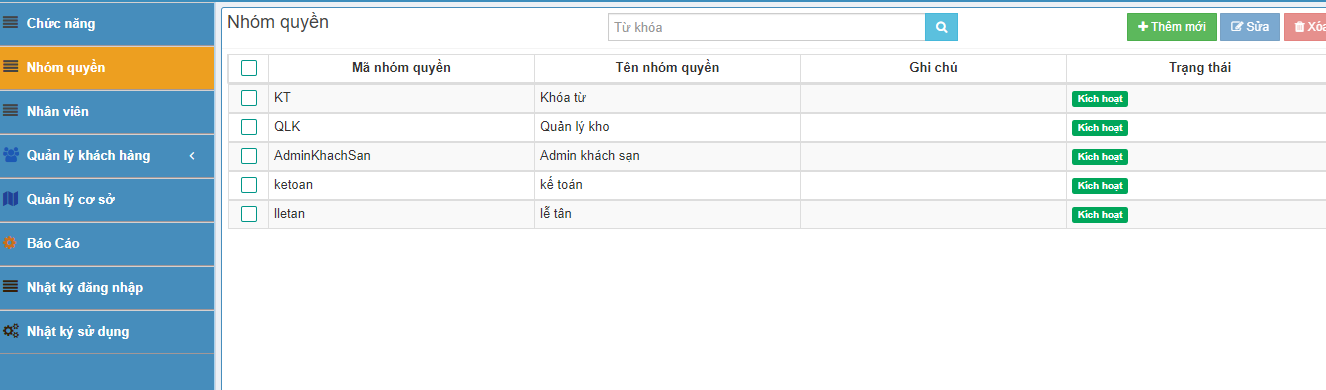Viewport: 1326px width, 390px height.
Task: Click the Kích hoạt badge in ketoan row
Action: click(1100, 185)
